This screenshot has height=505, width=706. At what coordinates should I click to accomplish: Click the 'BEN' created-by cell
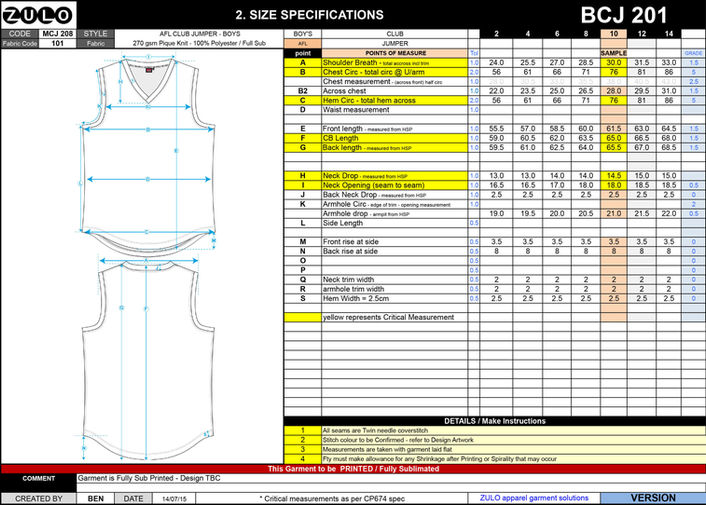pos(95,499)
